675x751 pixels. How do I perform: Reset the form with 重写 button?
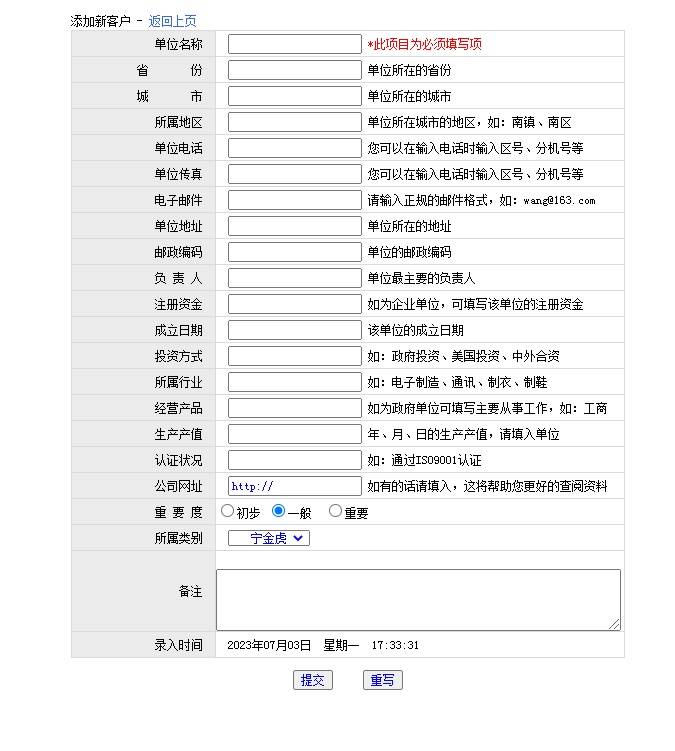(383, 680)
